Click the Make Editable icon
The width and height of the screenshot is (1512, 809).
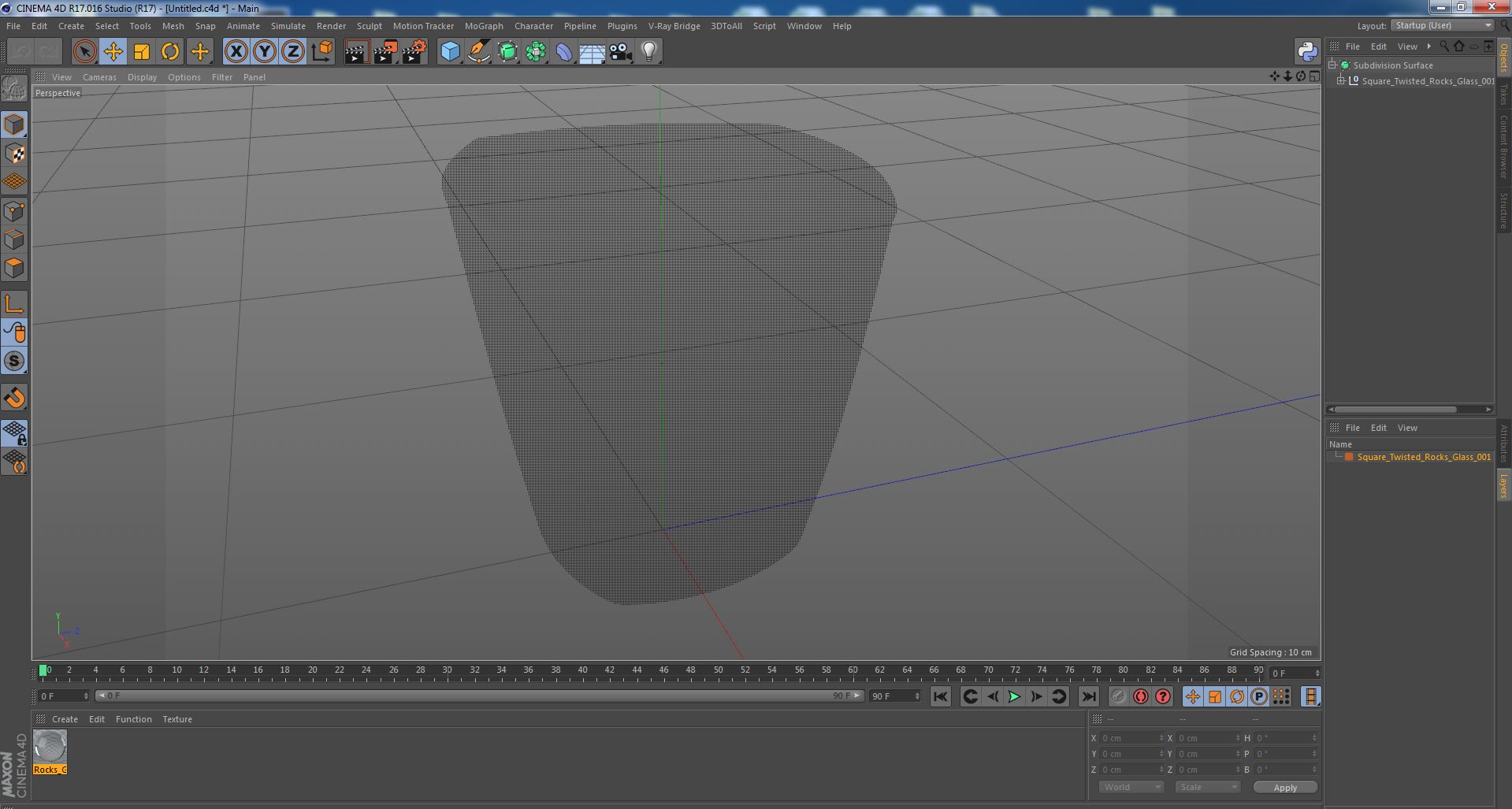[x=14, y=88]
